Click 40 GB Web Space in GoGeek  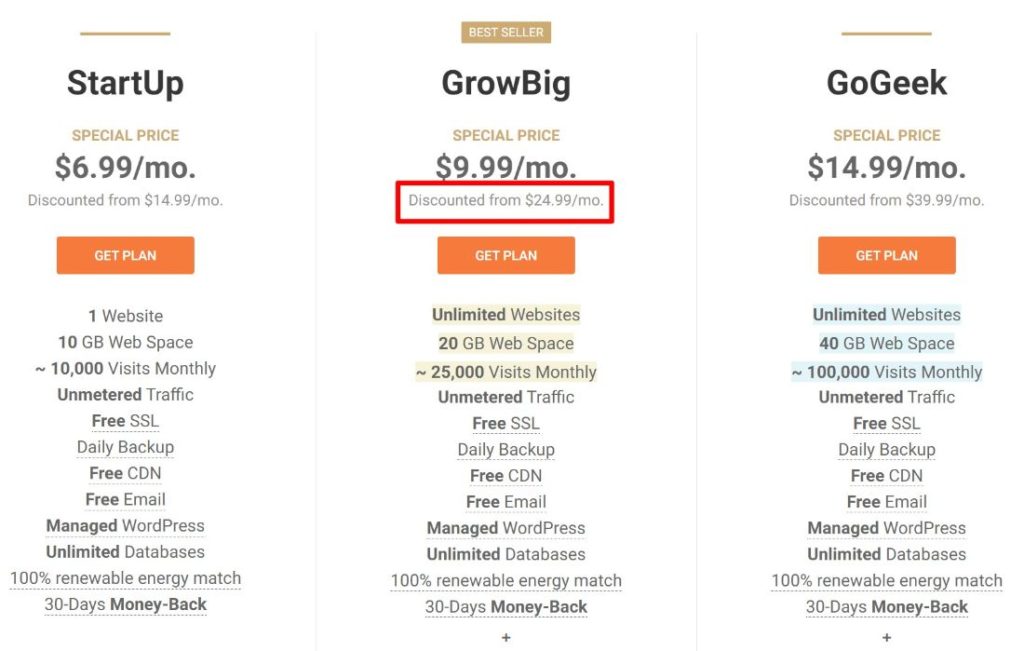click(x=887, y=343)
